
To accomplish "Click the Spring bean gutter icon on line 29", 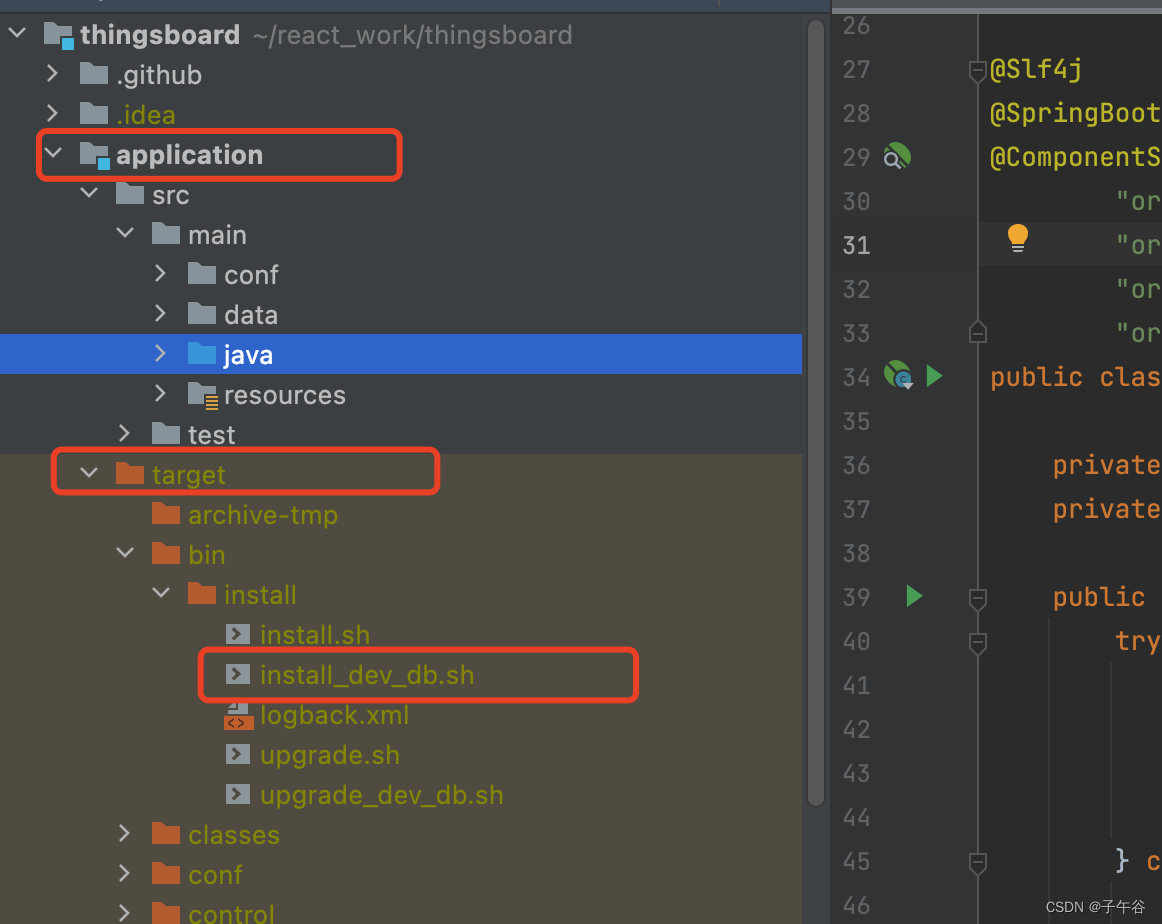I will coord(897,156).
